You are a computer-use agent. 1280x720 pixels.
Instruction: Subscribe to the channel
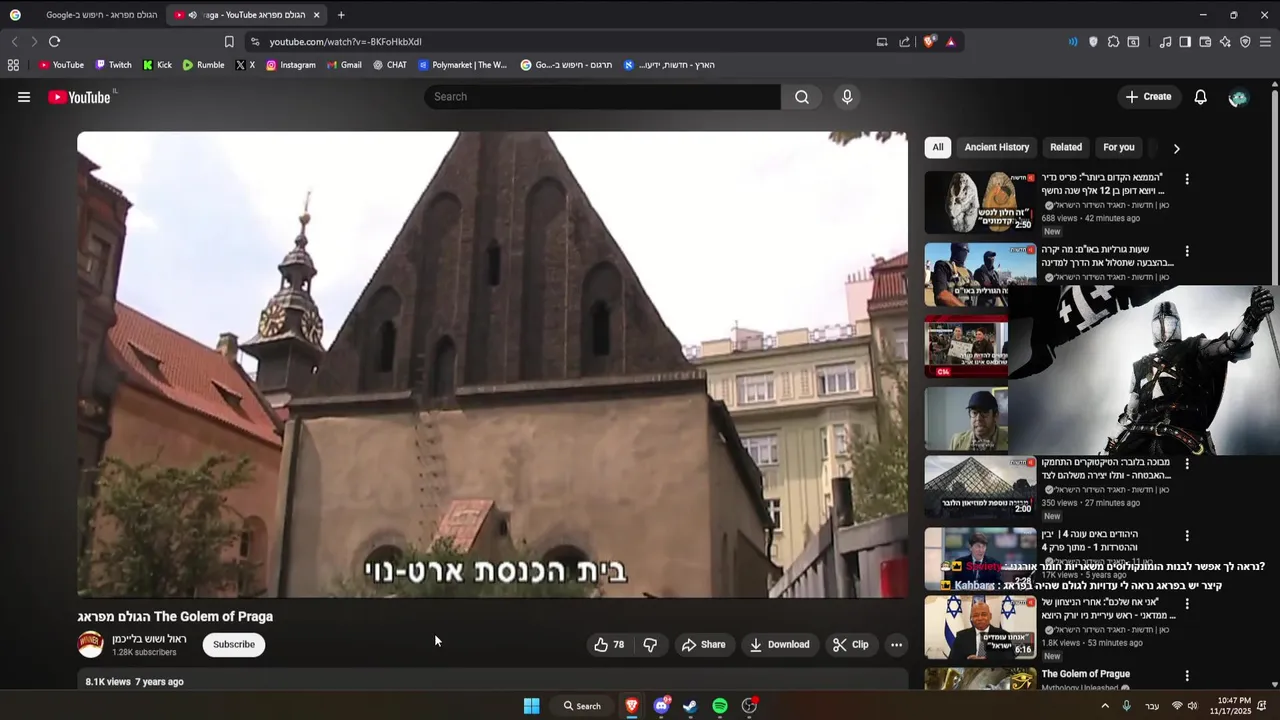tap(234, 645)
